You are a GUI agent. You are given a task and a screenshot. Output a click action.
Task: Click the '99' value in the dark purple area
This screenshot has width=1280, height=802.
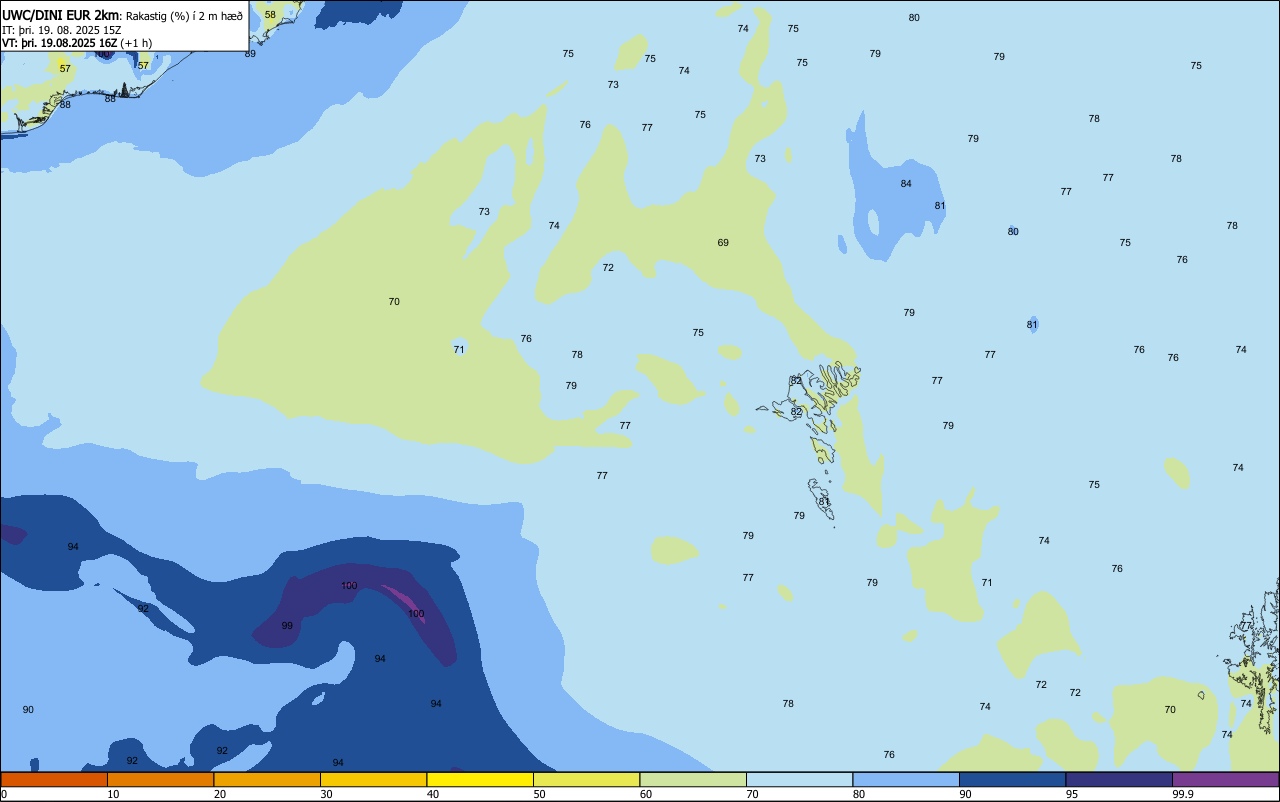(x=287, y=626)
